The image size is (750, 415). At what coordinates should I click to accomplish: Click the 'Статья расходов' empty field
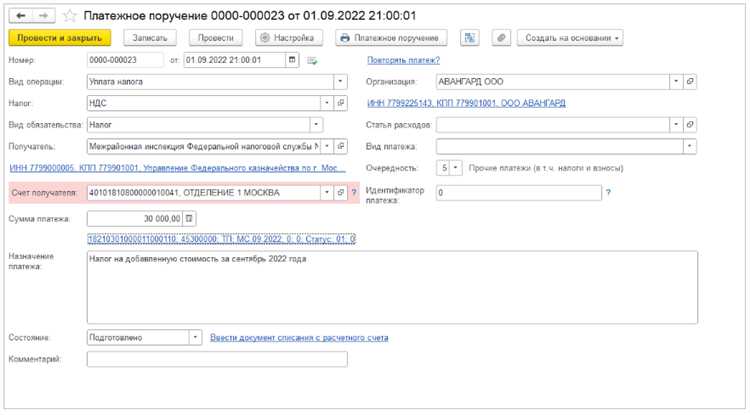(552, 125)
